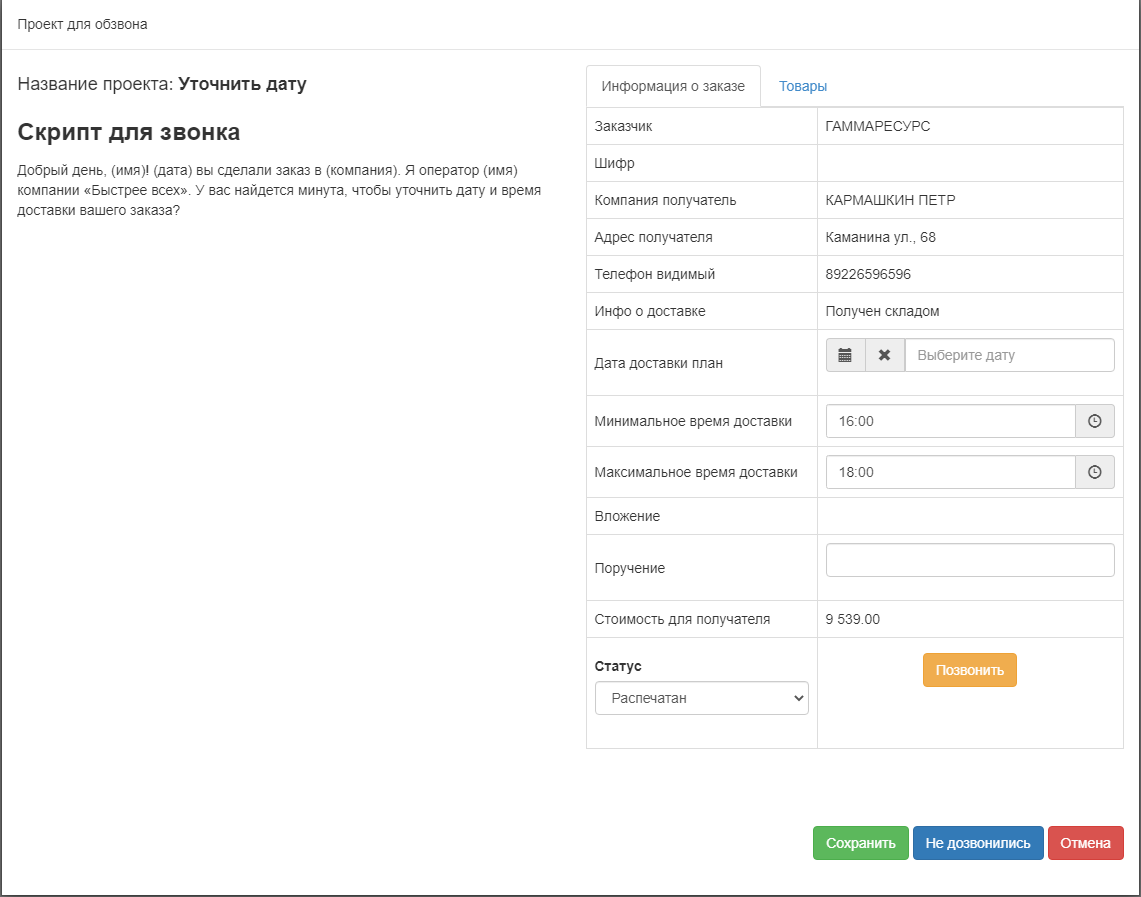1141x897 pixels.
Task: Focus the Выберите дату input field
Action: 1010,355
